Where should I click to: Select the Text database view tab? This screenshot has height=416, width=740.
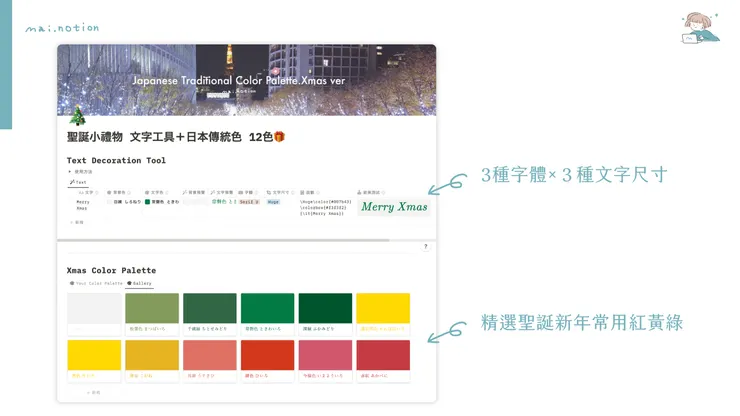pos(78,182)
